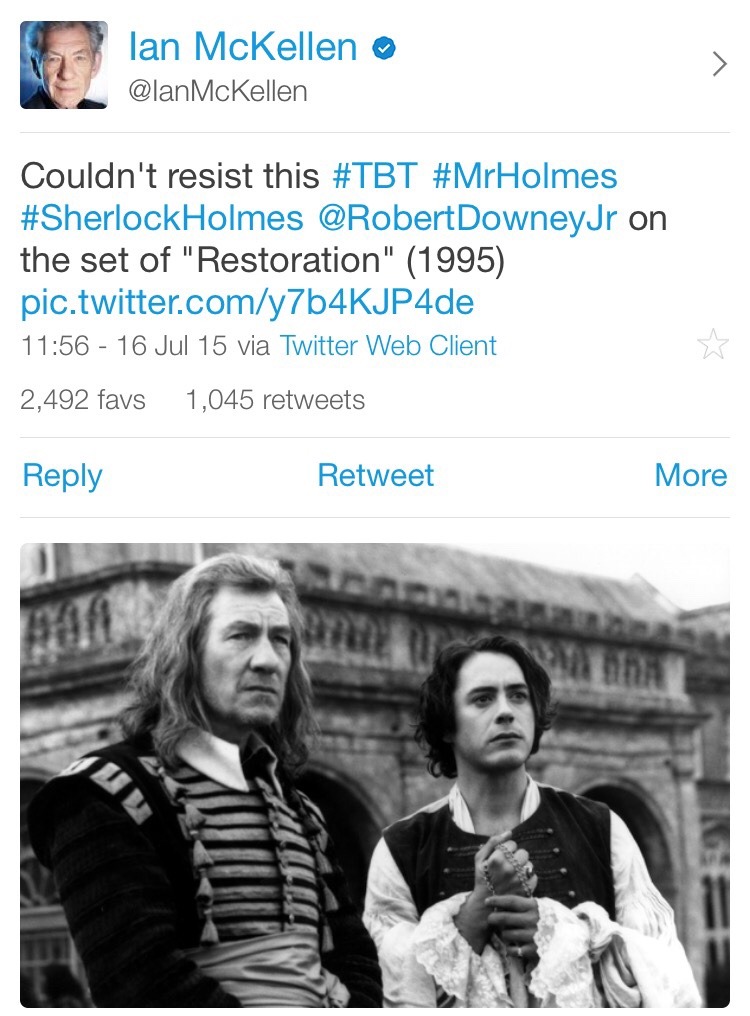Open the #MrHolmes hashtag
The width and height of the screenshot is (750, 1016).
(x=525, y=176)
